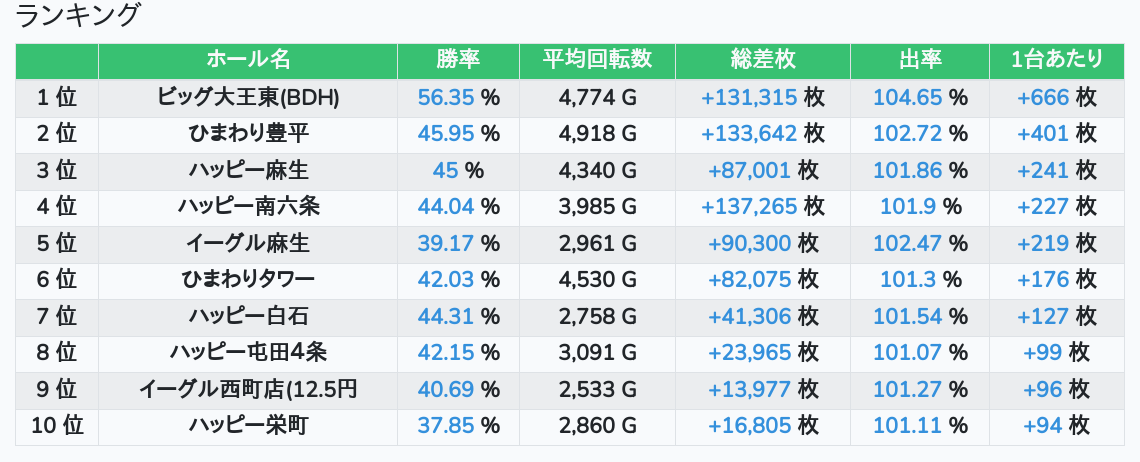Open ハッピー麻生's 45 win rate link
This screenshot has width=1140, height=462.
[x=445, y=170]
